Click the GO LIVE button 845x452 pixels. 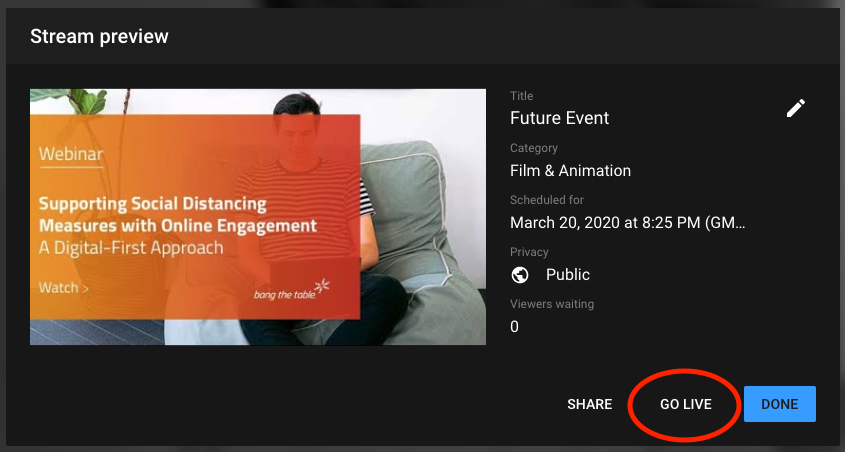coord(685,404)
